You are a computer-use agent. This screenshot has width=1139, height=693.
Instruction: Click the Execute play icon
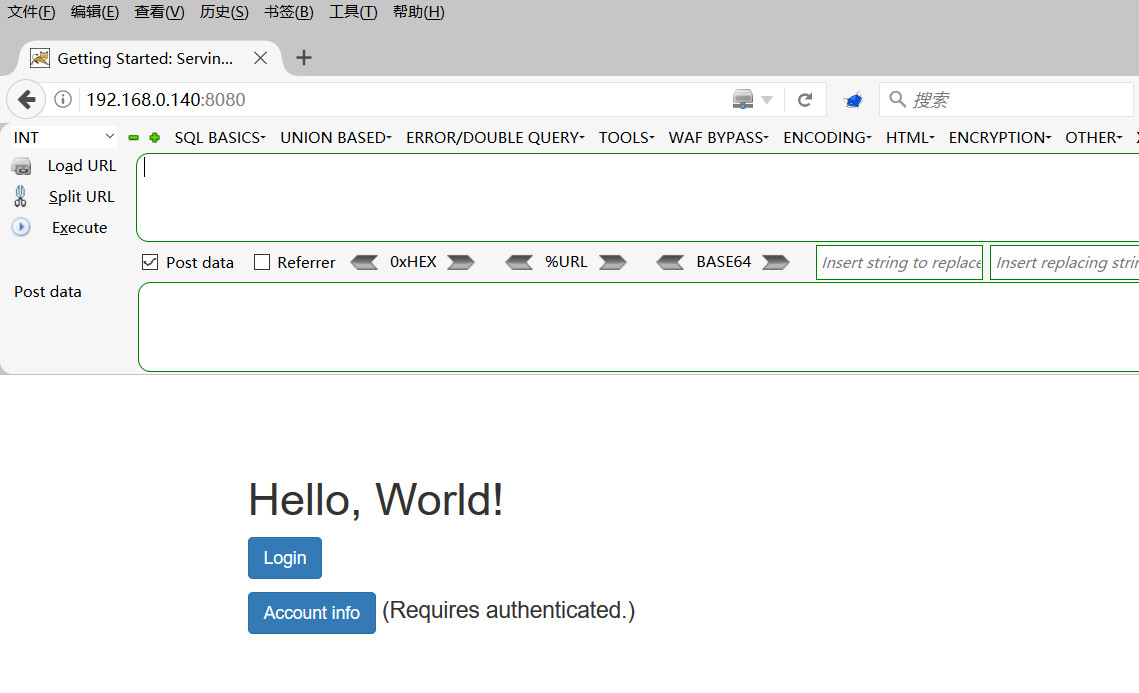21,227
